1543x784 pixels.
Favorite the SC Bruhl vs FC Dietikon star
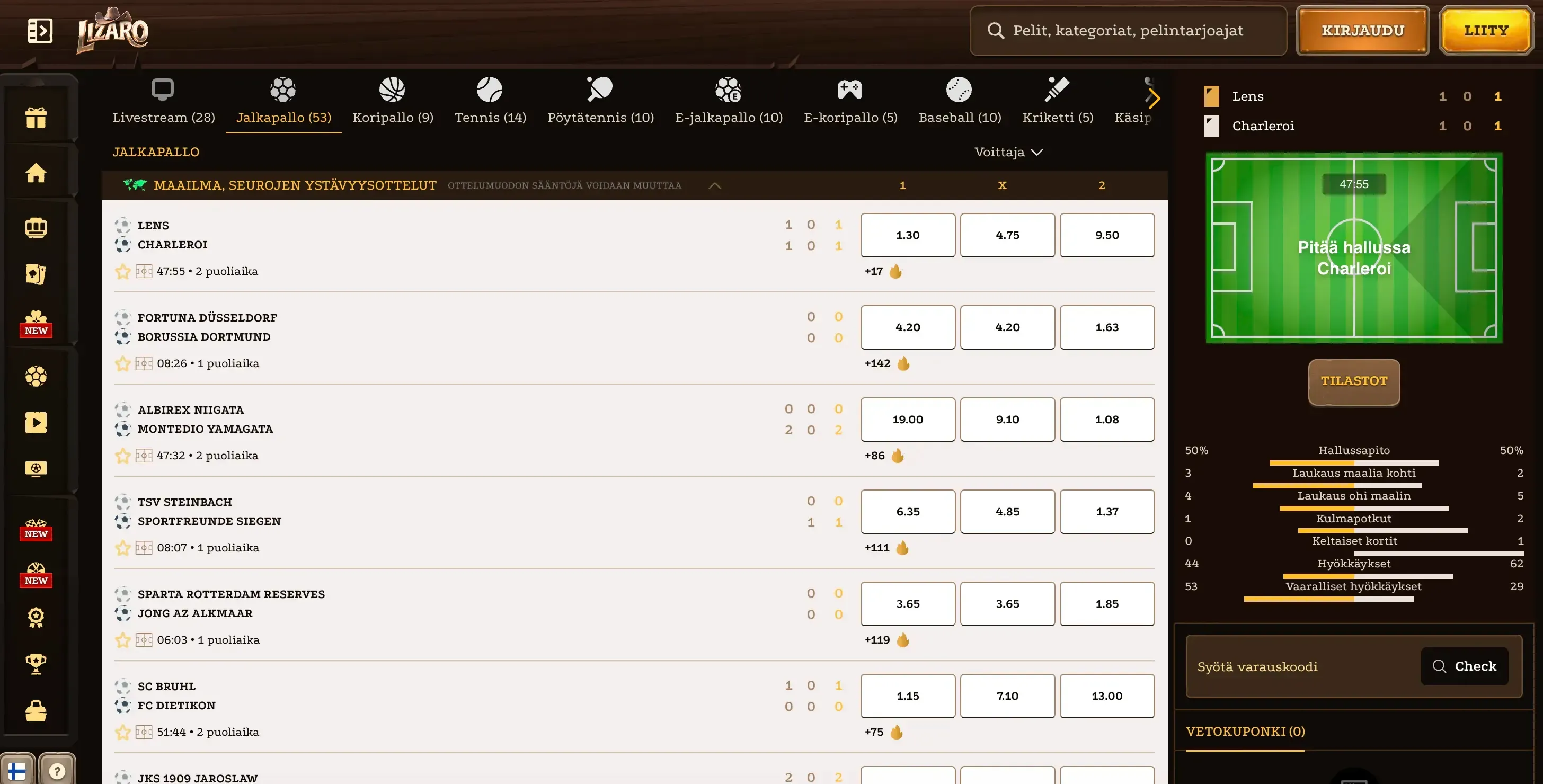[x=123, y=733]
